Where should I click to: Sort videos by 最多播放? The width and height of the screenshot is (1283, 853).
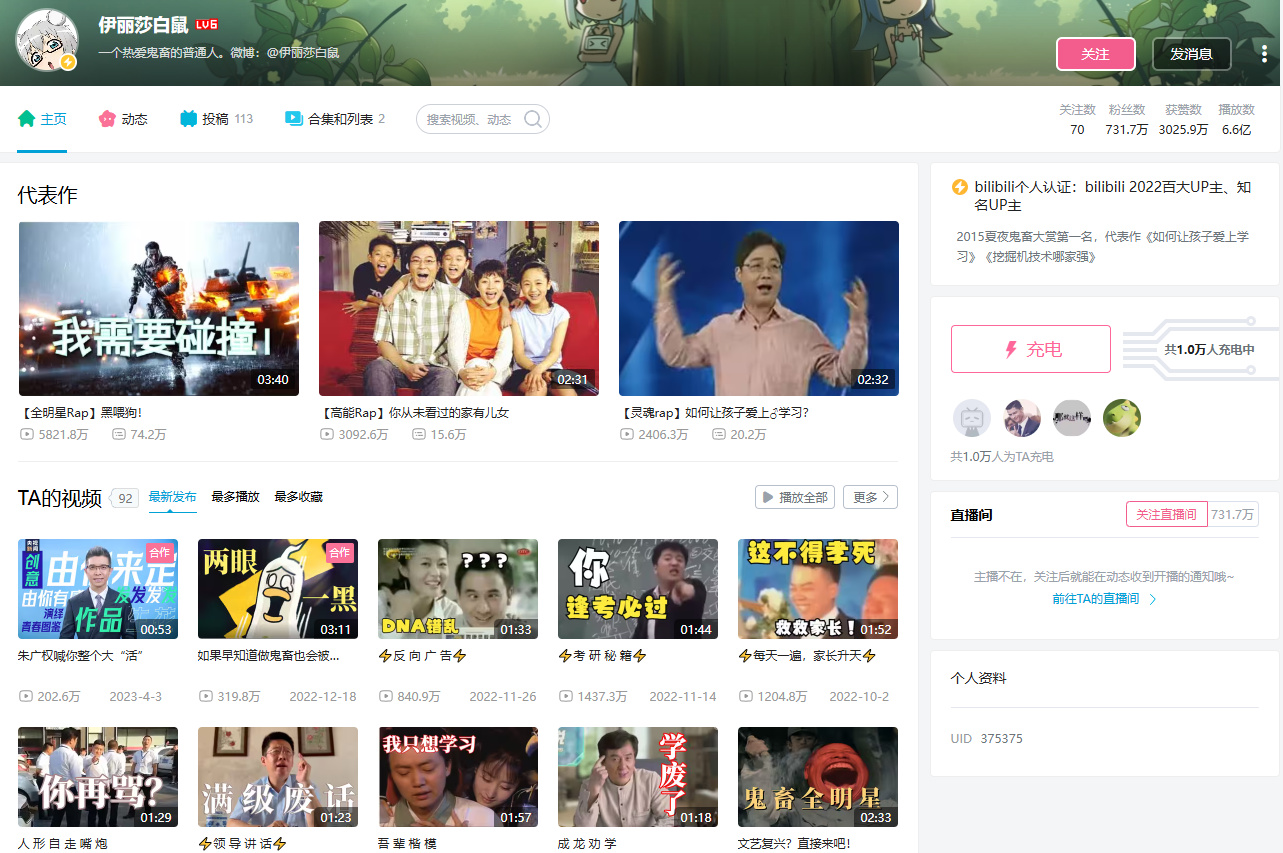[x=235, y=497]
